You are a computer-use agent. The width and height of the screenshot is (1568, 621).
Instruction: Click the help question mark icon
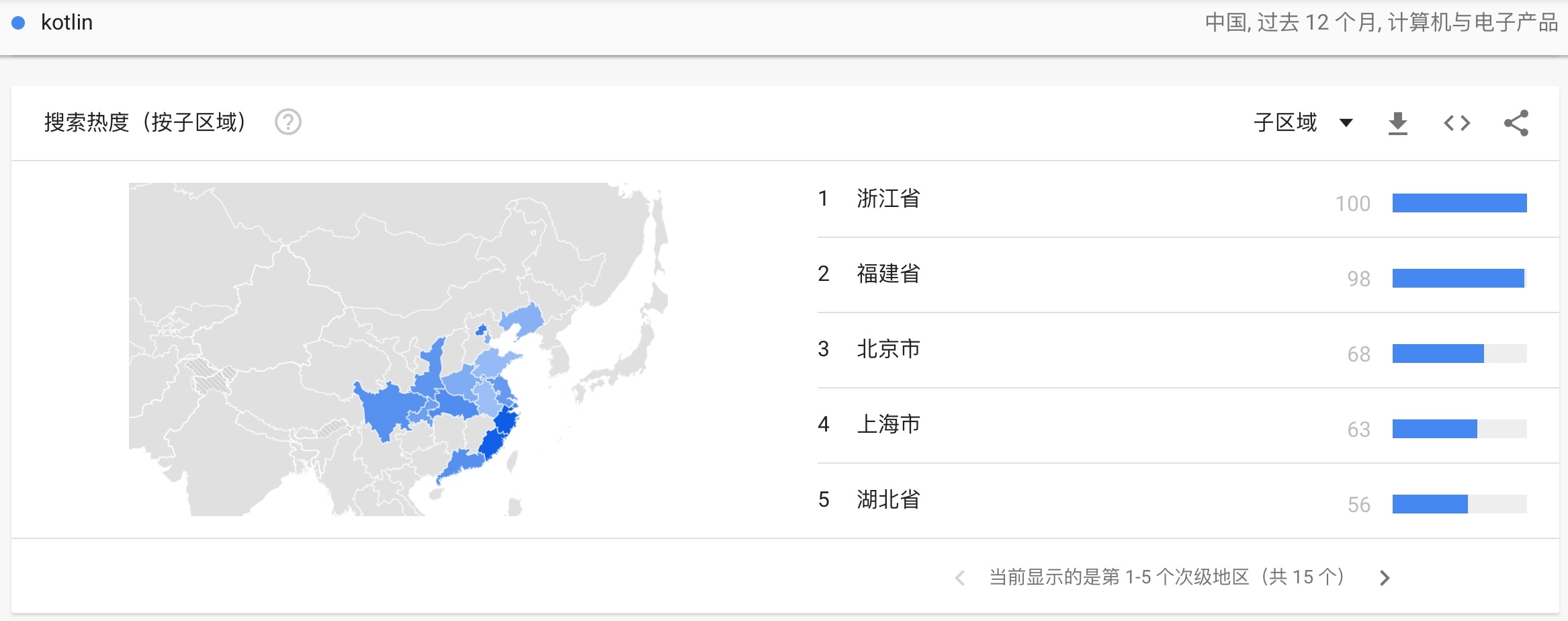[x=288, y=122]
